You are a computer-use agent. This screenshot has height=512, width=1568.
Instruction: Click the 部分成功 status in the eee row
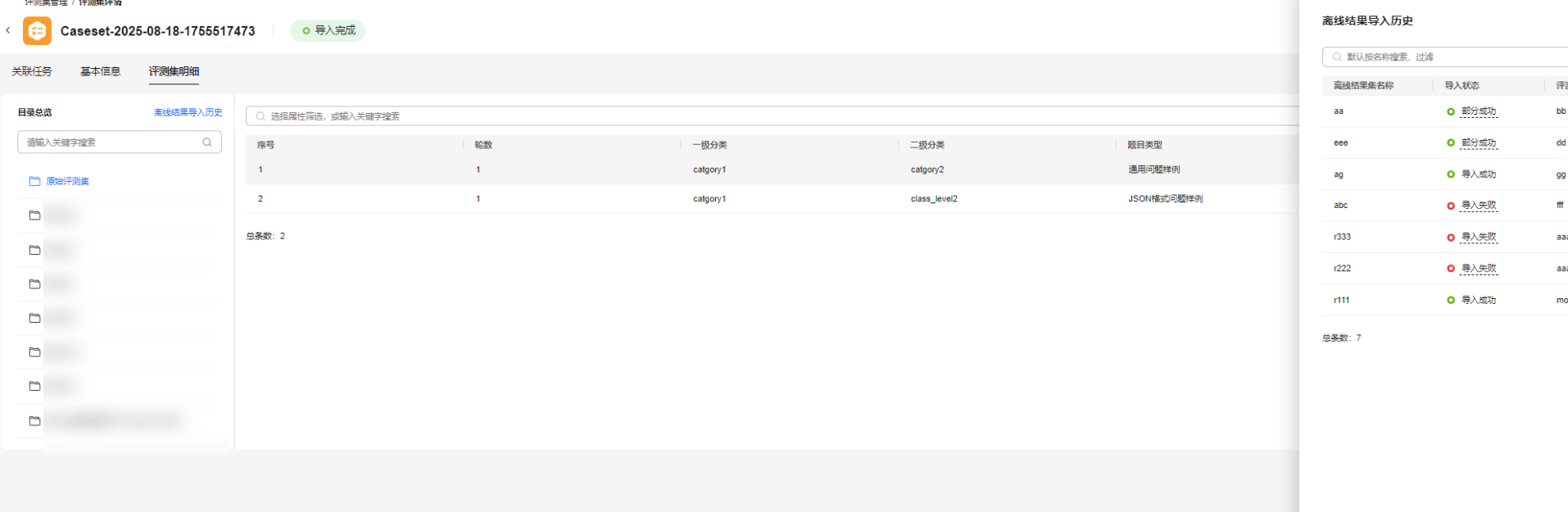[x=1479, y=143]
